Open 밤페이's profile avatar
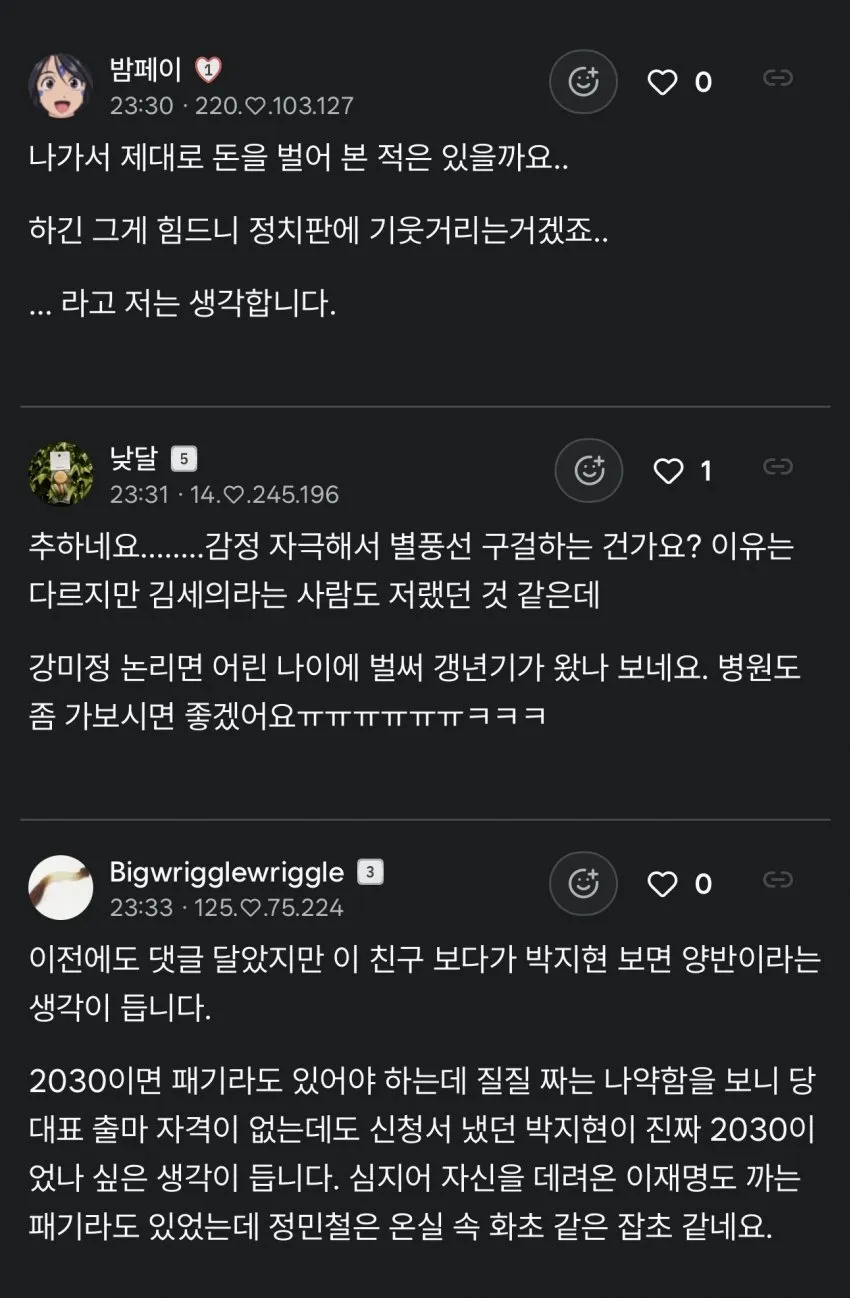This screenshot has width=850, height=1298. point(60,86)
